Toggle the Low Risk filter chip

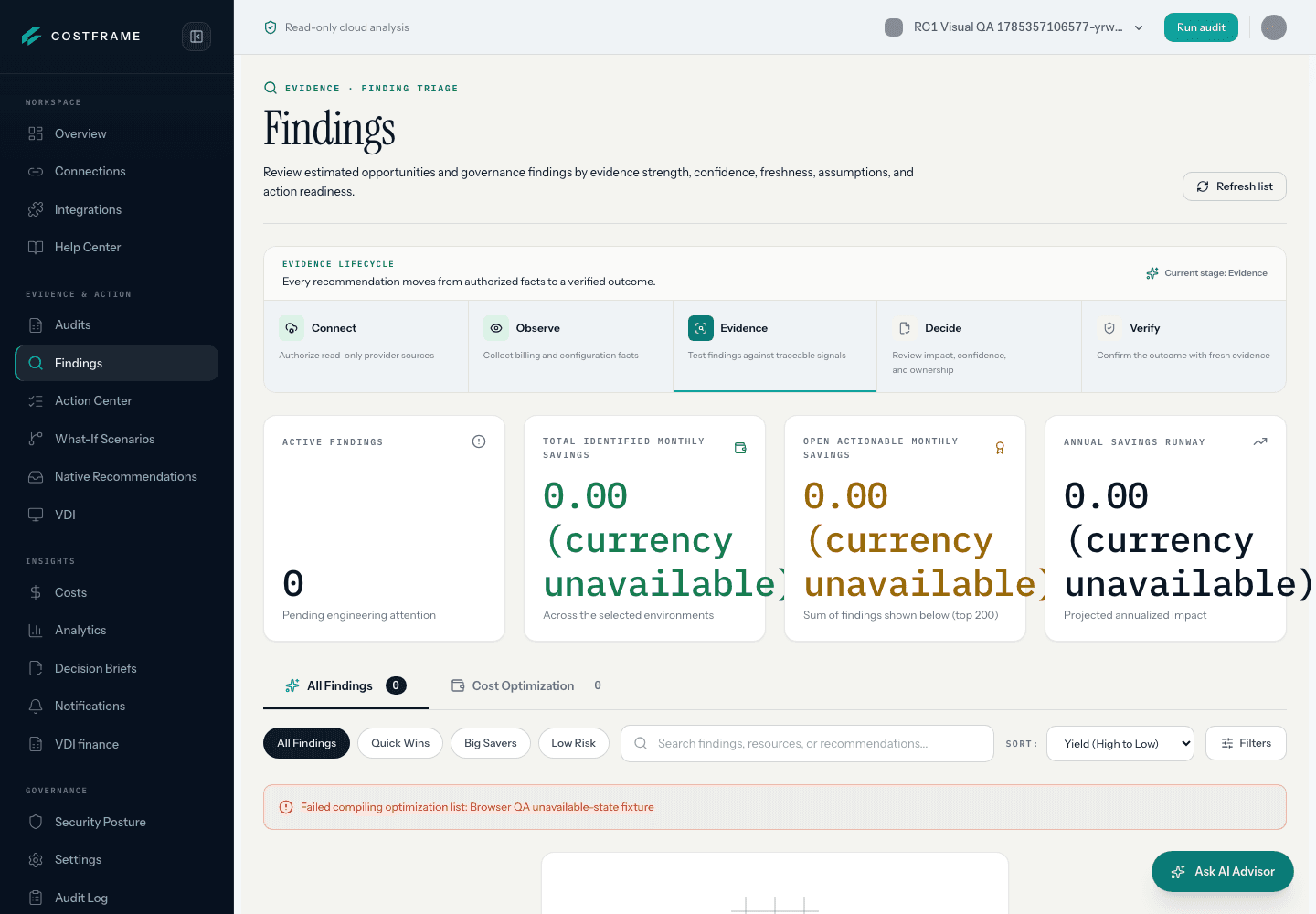click(574, 743)
